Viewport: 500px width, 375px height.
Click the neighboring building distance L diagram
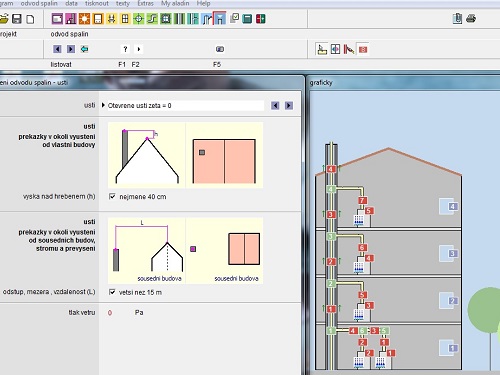click(147, 251)
